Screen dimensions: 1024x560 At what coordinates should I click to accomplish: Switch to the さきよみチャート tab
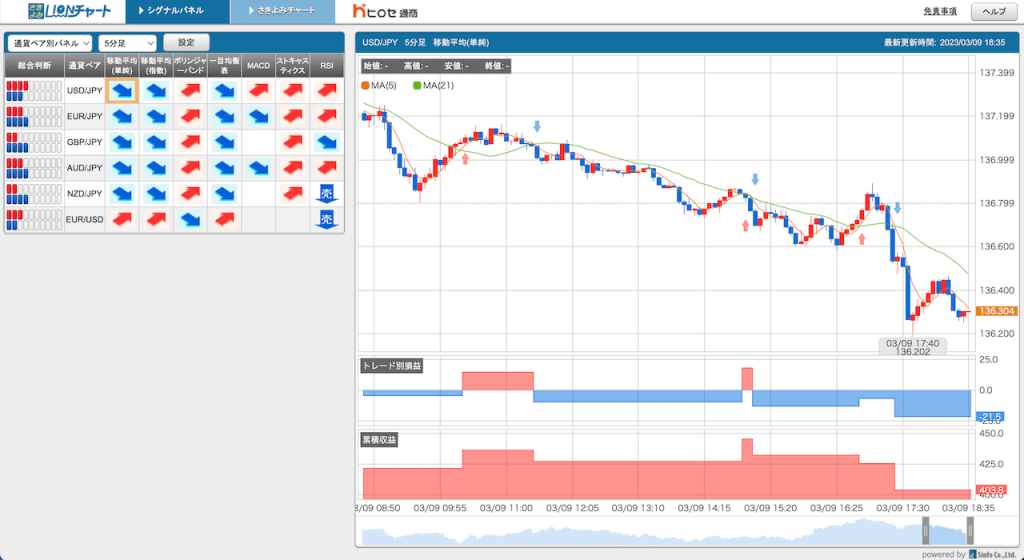(283, 11)
